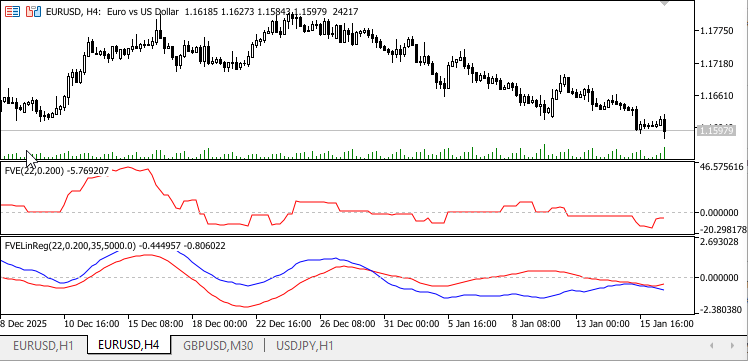
Task: Click the 5 Jan 16:00 time label
Action: point(473,324)
